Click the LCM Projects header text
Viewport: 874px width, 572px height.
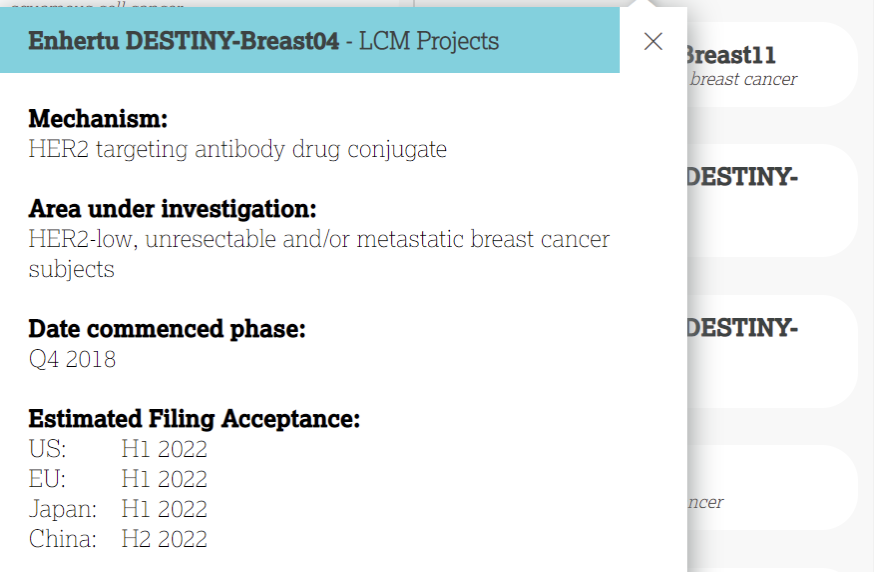click(x=429, y=41)
